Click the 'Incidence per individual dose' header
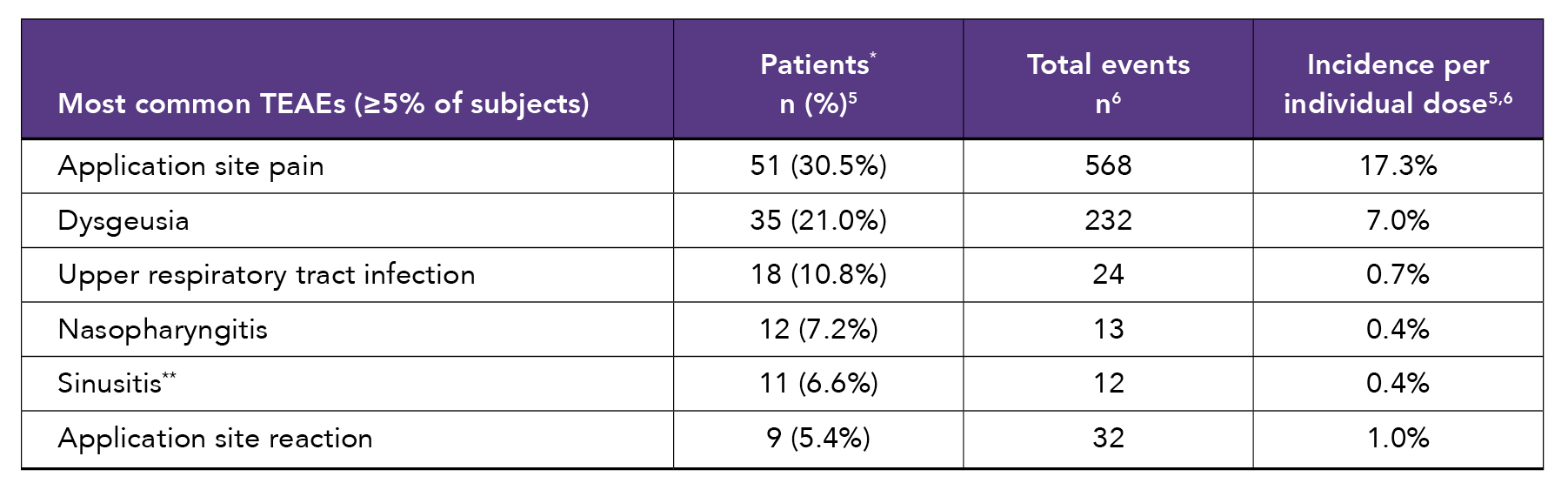Viewport: 1568px width, 490px height. 1398,84
